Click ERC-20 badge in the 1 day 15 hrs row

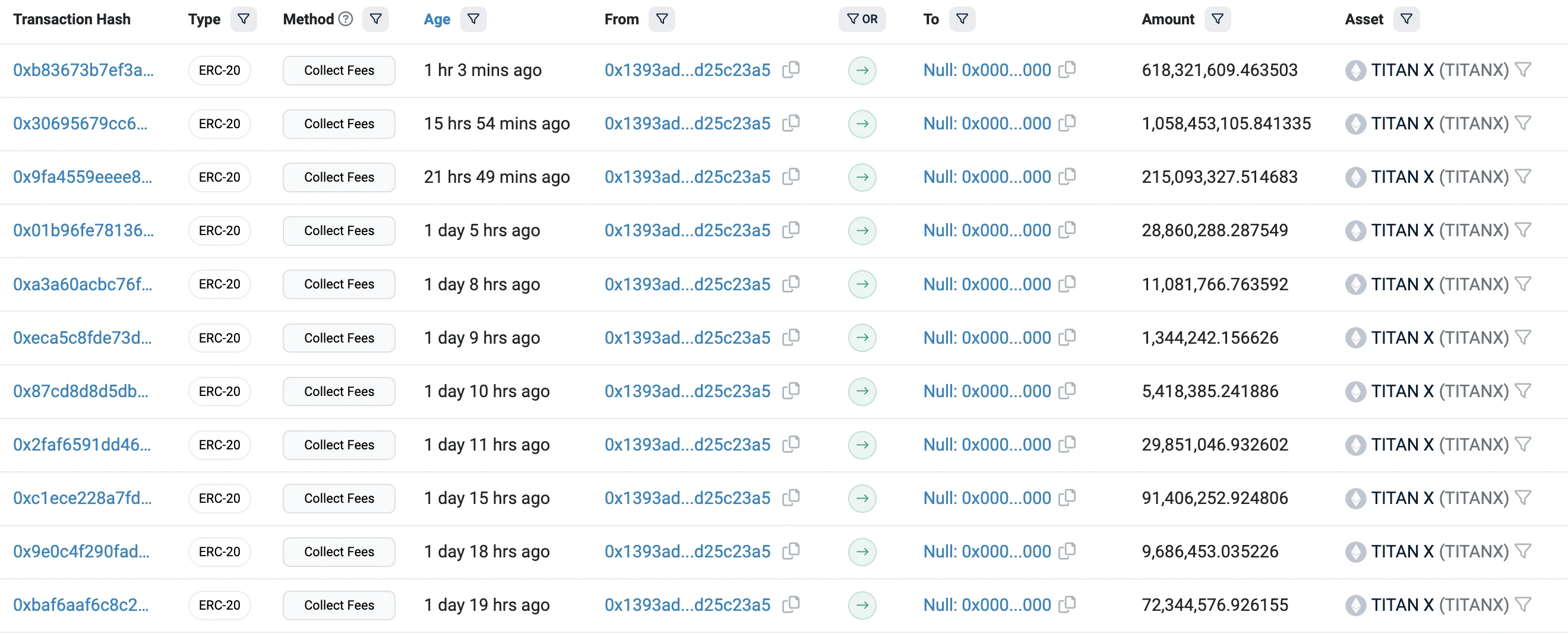[219, 498]
